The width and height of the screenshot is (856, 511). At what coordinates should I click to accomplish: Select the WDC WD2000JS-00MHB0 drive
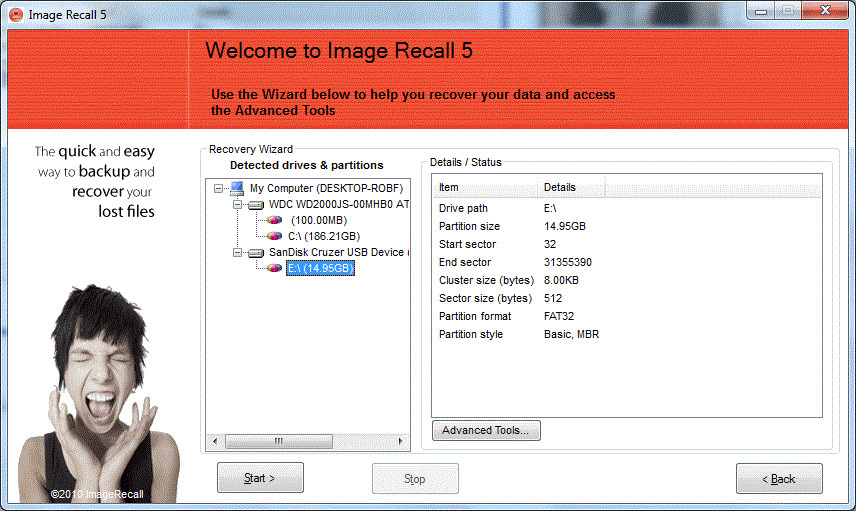pyautogui.click(x=338, y=205)
